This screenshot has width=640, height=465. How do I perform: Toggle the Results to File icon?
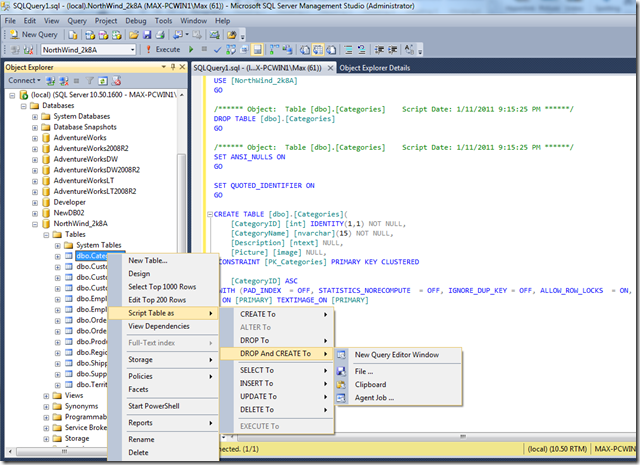pos(331,50)
